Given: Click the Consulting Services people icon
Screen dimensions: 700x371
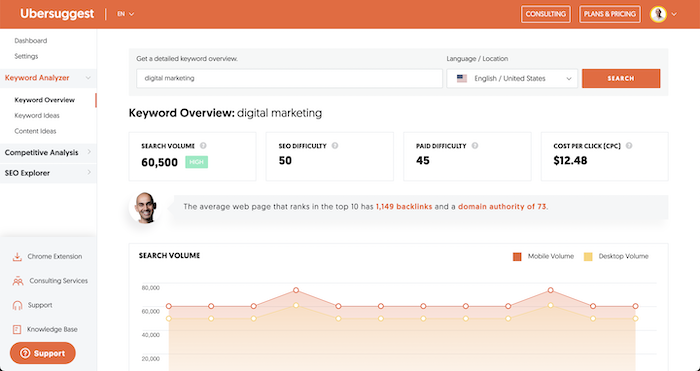Looking at the screenshot, I should pyautogui.click(x=18, y=281).
